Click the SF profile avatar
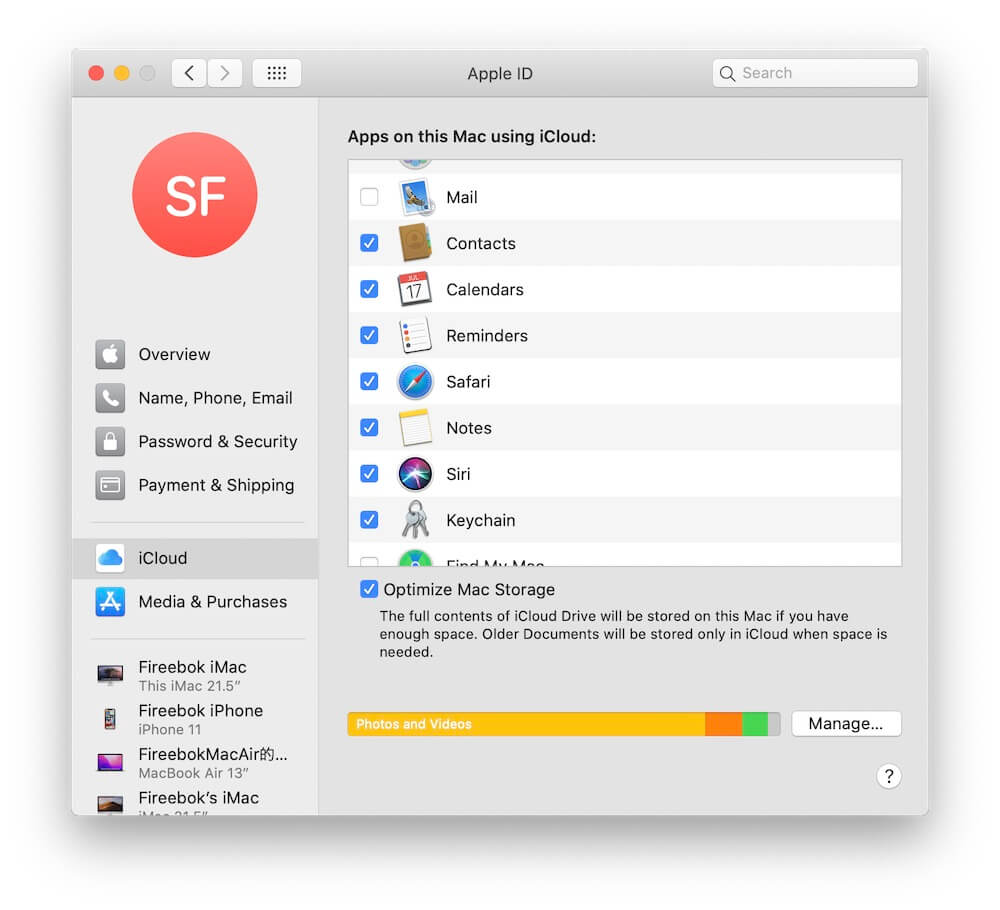1000x910 pixels. 195,194
